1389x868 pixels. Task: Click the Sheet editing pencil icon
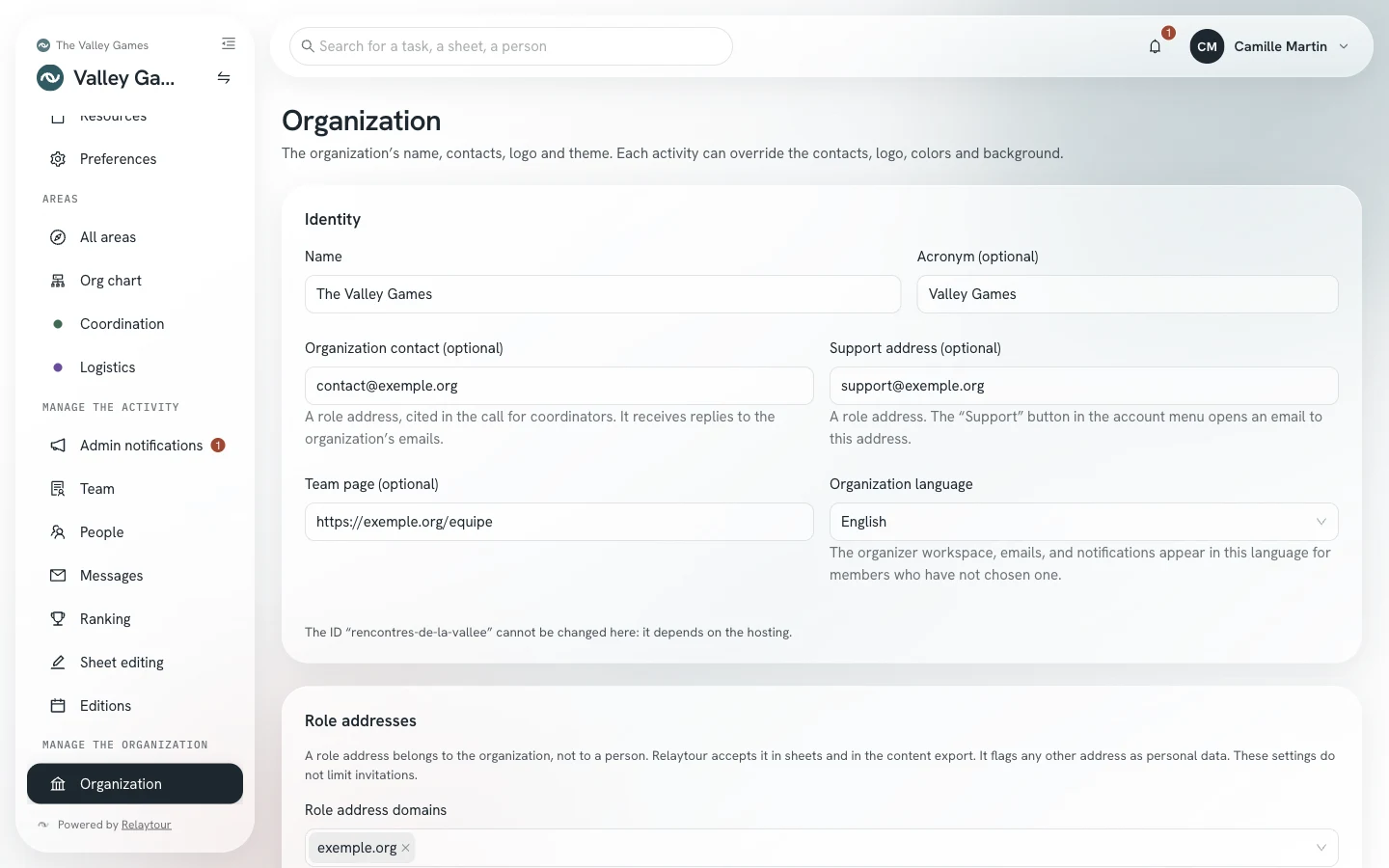coord(58,663)
